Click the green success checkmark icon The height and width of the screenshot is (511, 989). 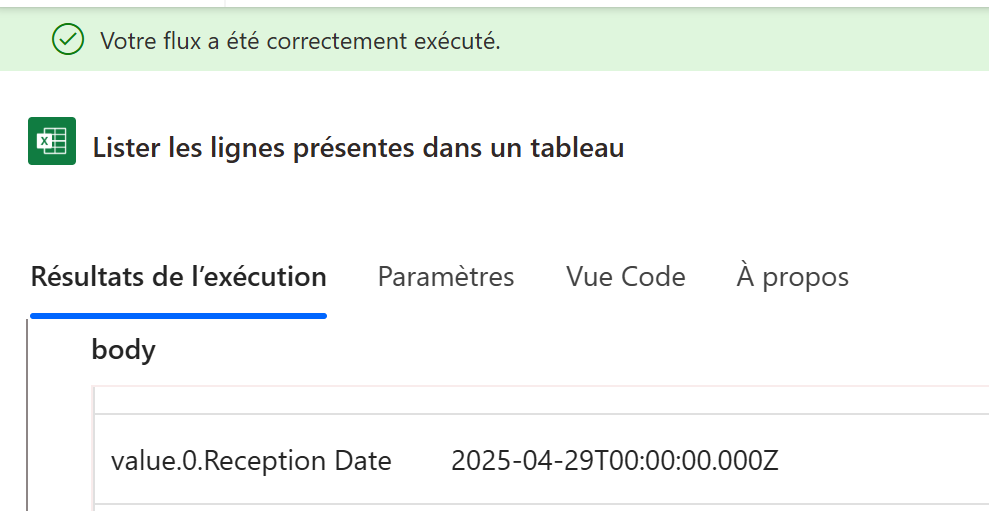[x=67, y=39]
